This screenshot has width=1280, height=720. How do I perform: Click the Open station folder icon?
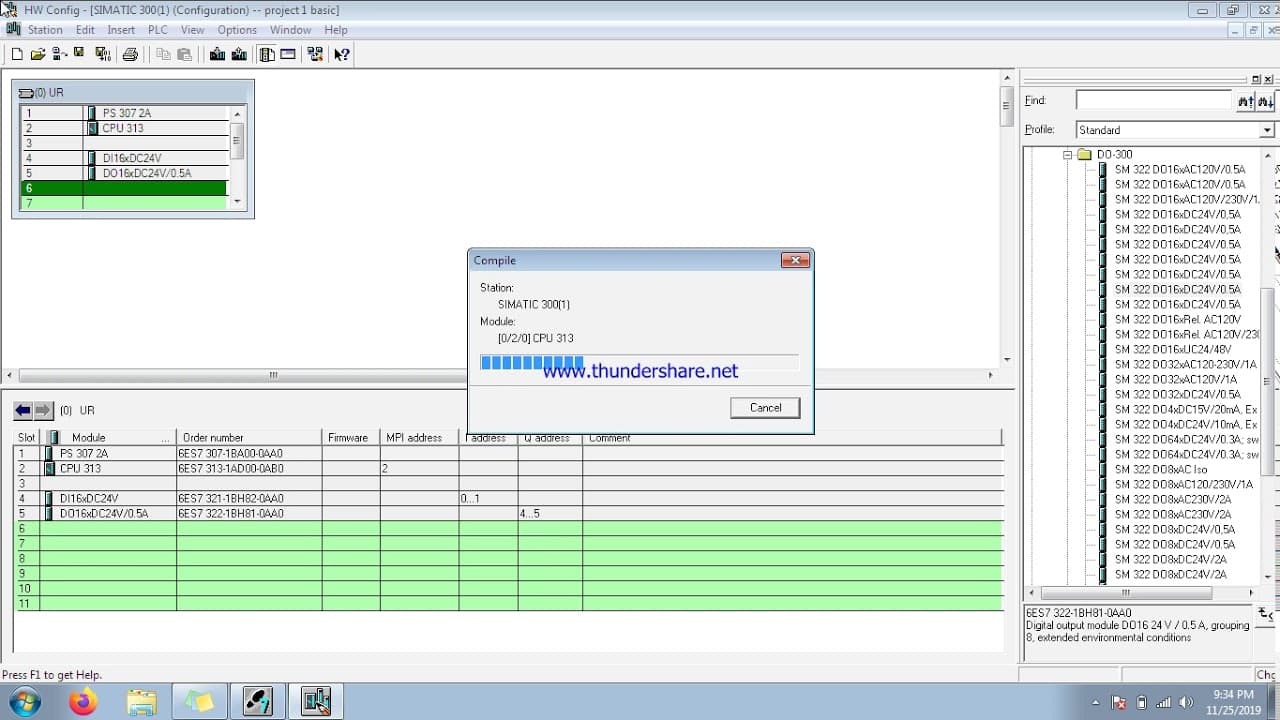39,54
